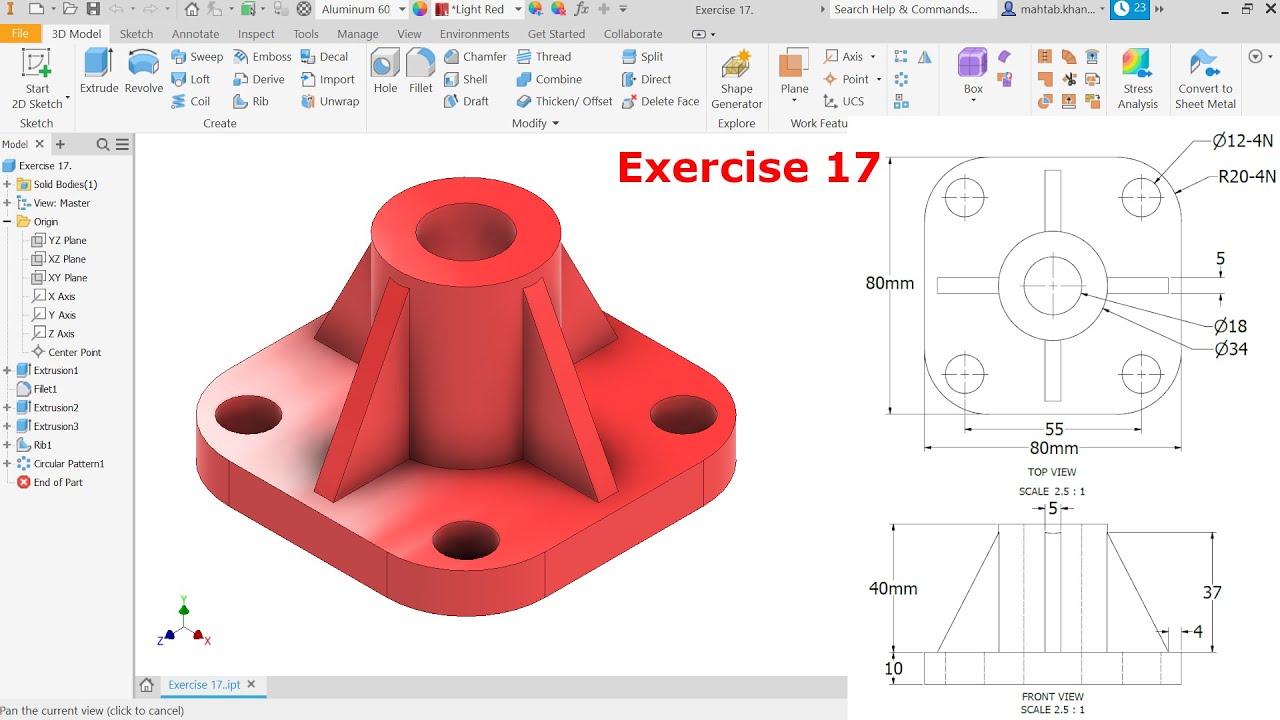This screenshot has height=720, width=1280.
Task: Select Thicken/ Offset tool
Action: pyautogui.click(x=564, y=101)
